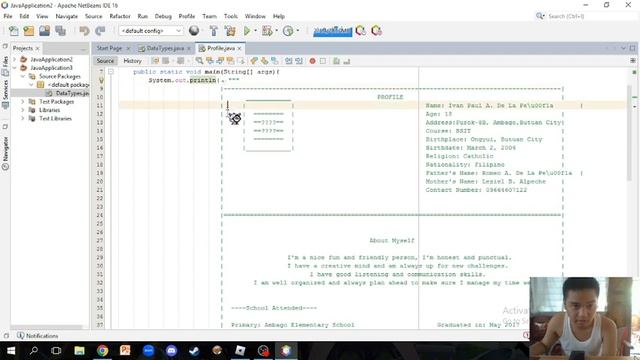The width and height of the screenshot is (640, 360).
Task: Click the Last Edit editor toolbar icon
Action: click(155, 61)
